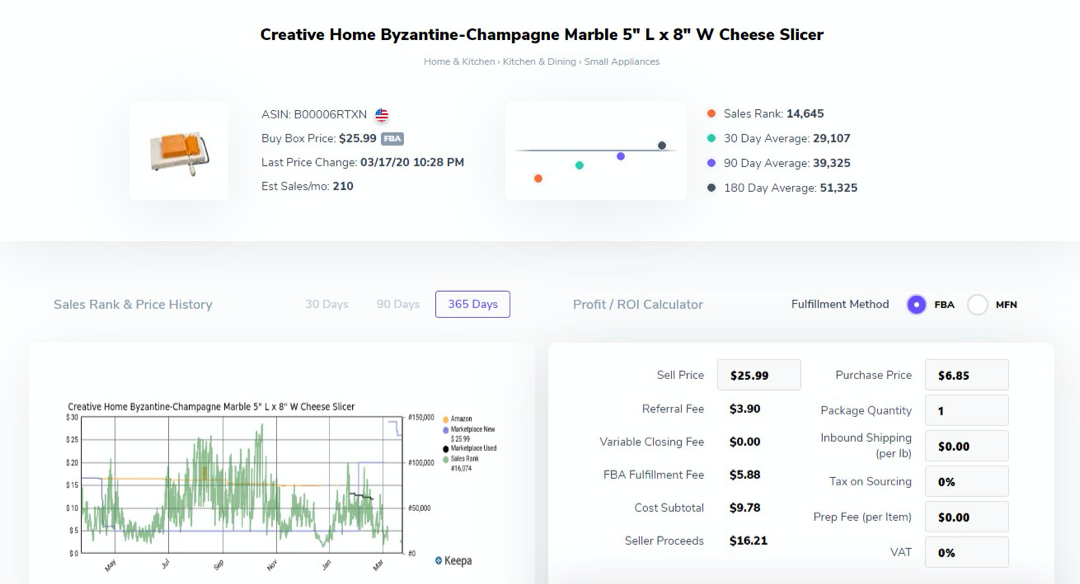Click the cheese slicer product thumbnail
The width and height of the screenshot is (1080, 584).
(x=179, y=151)
